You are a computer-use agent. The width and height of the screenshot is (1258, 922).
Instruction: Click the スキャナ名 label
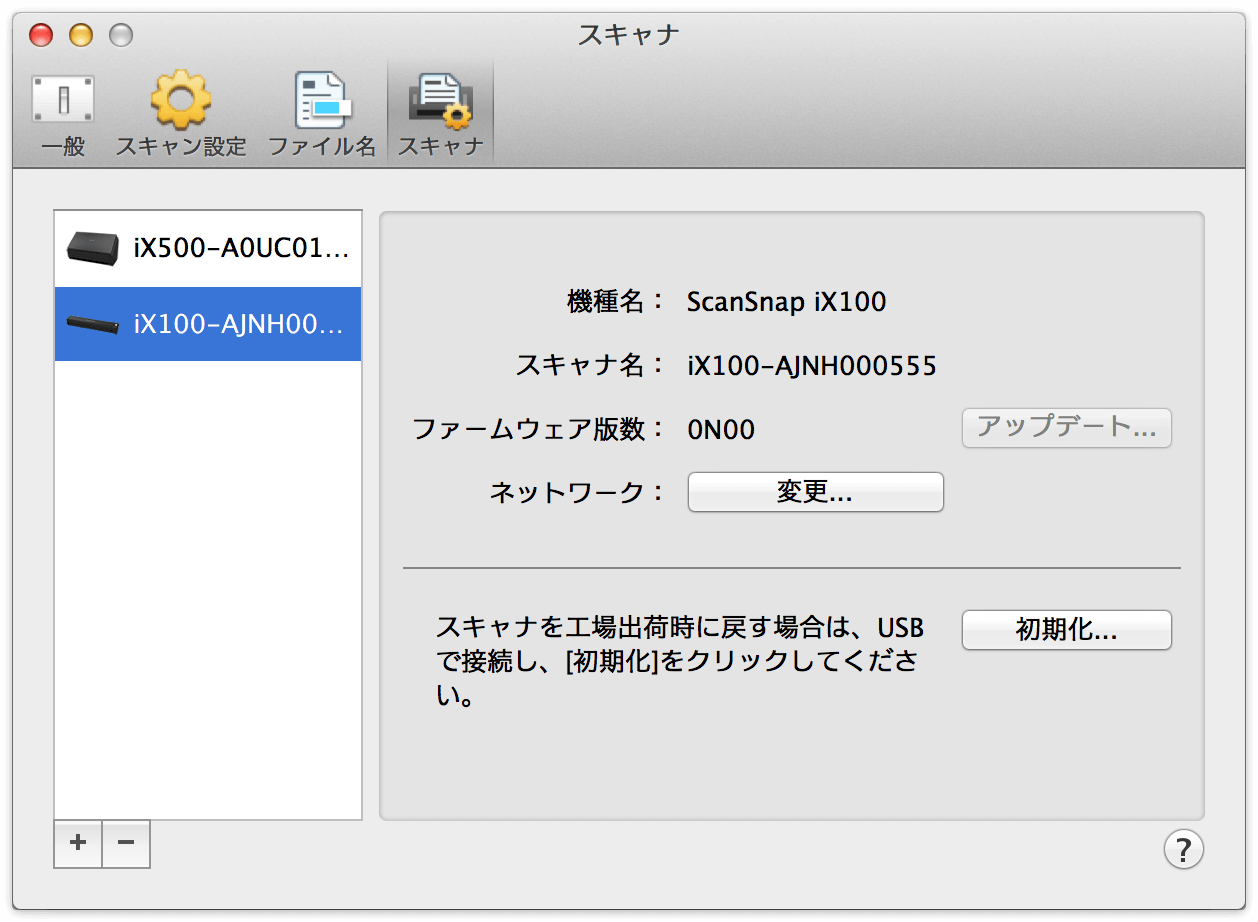590,366
